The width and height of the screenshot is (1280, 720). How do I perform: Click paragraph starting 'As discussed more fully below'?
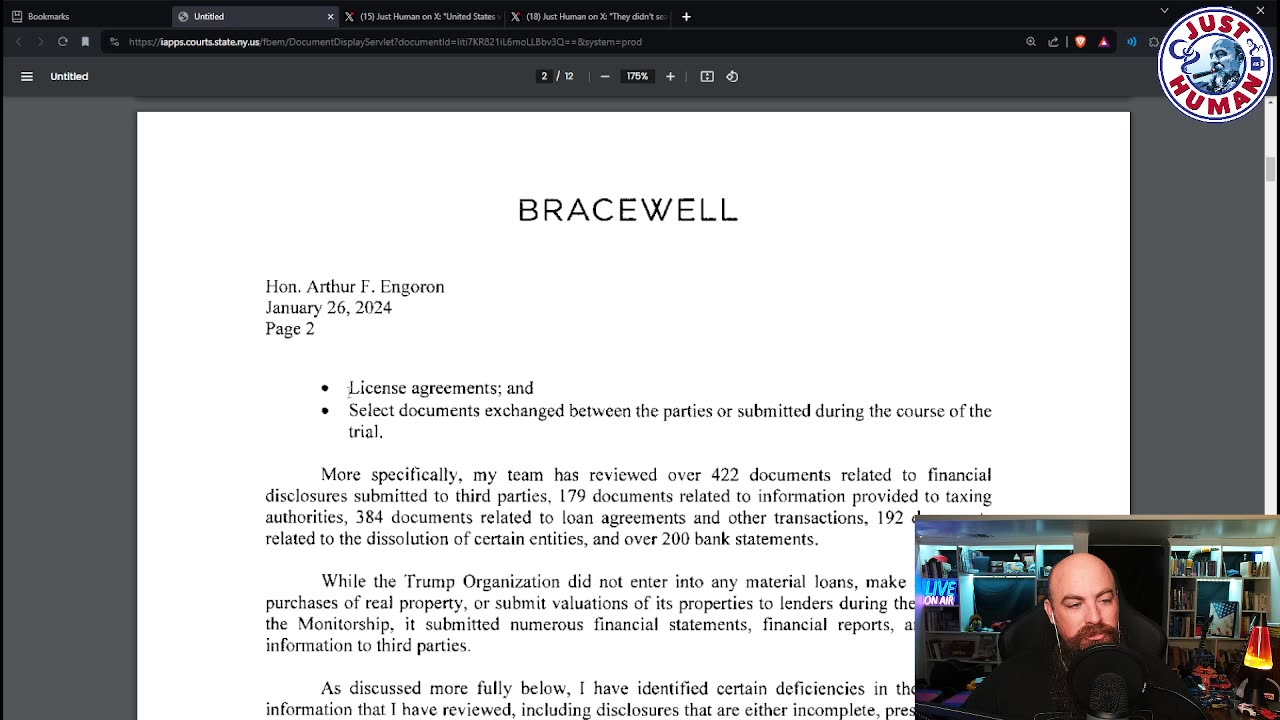pyautogui.click(x=590, y=699)
